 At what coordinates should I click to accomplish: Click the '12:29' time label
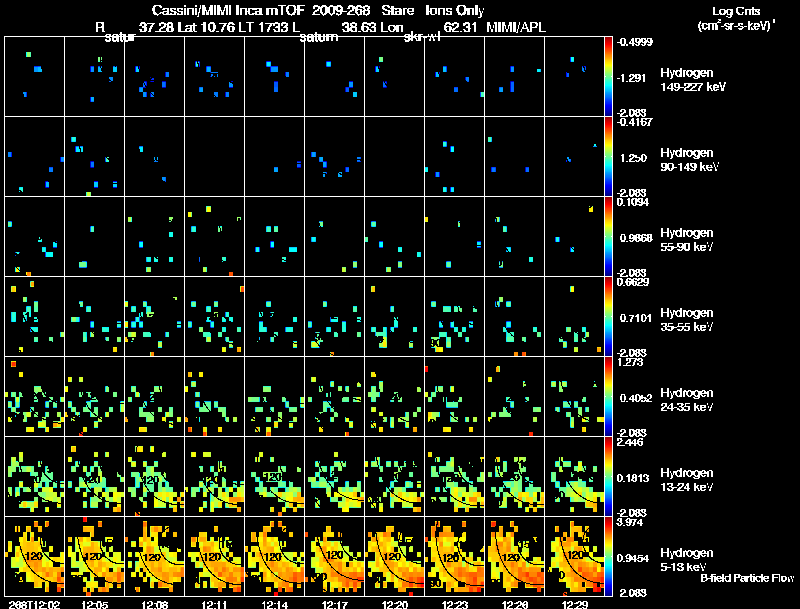point(574,604)
